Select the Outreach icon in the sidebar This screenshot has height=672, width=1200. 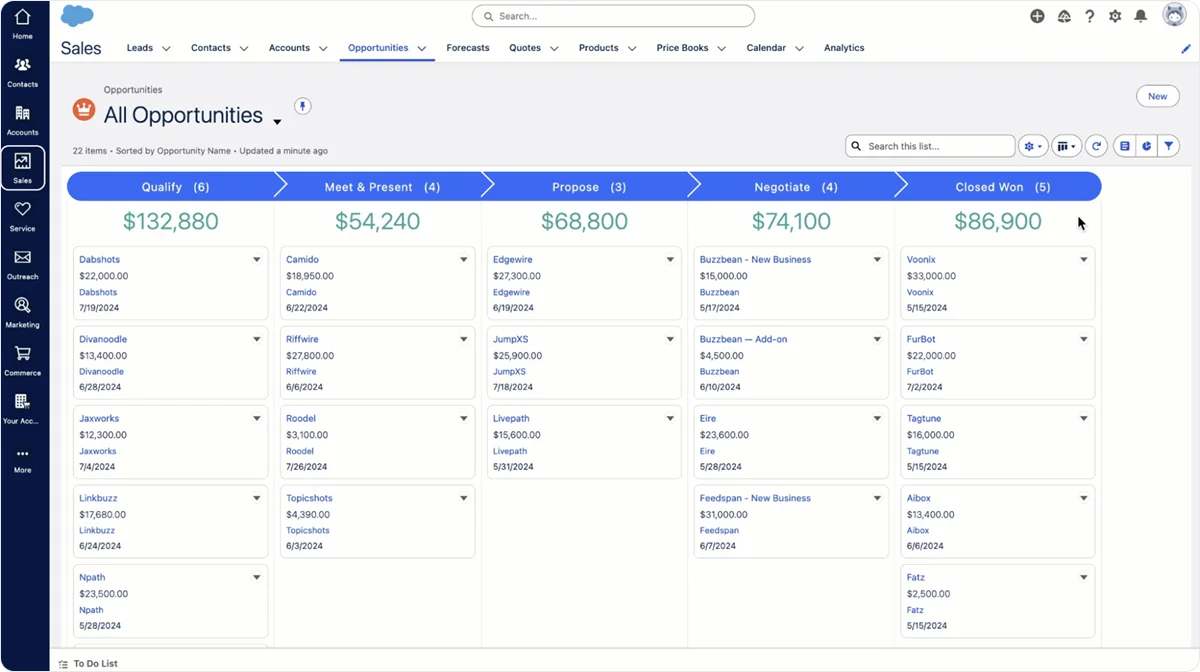coord(23,258)
